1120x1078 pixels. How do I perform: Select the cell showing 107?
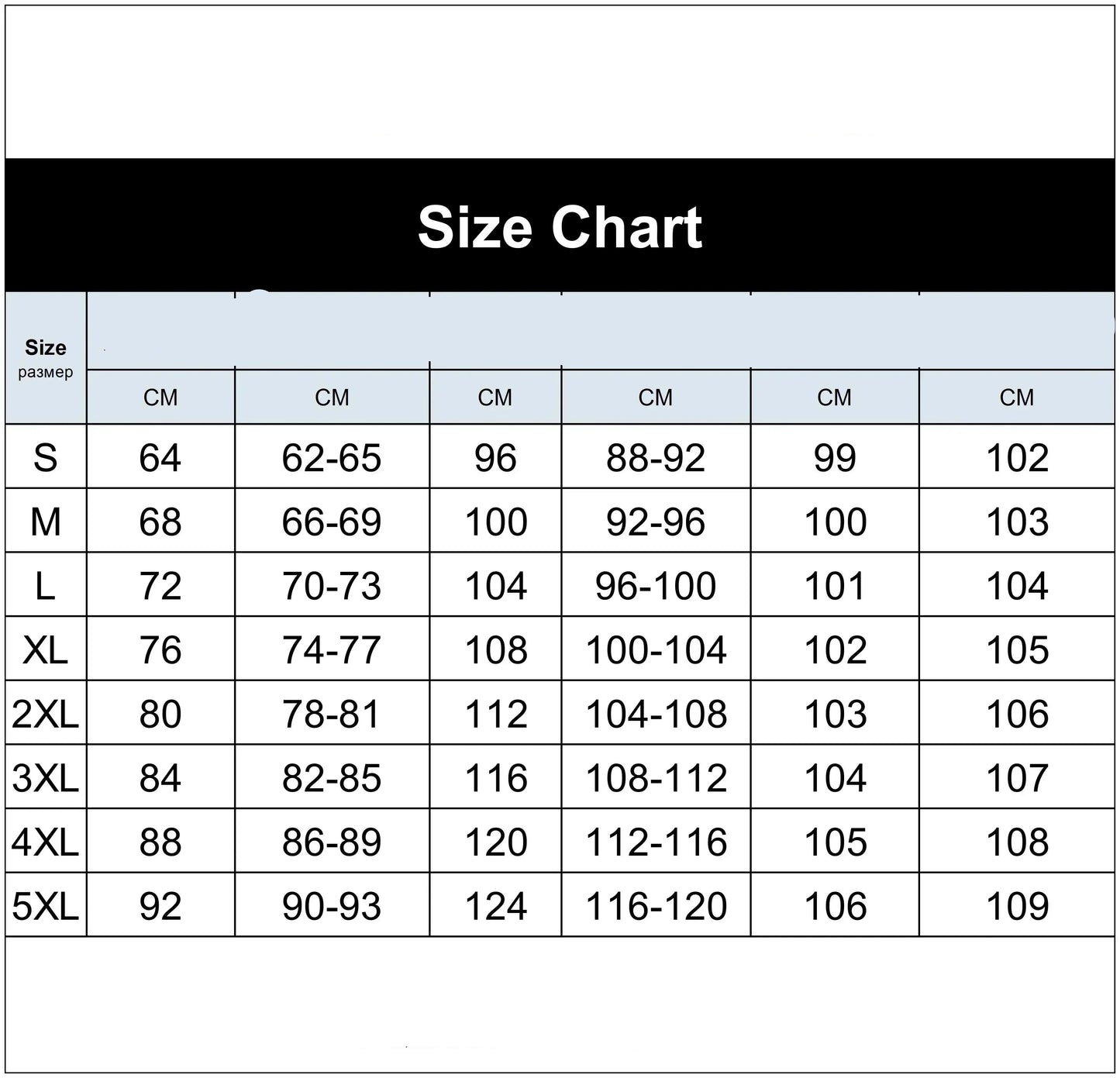[x=1017, y=778]
